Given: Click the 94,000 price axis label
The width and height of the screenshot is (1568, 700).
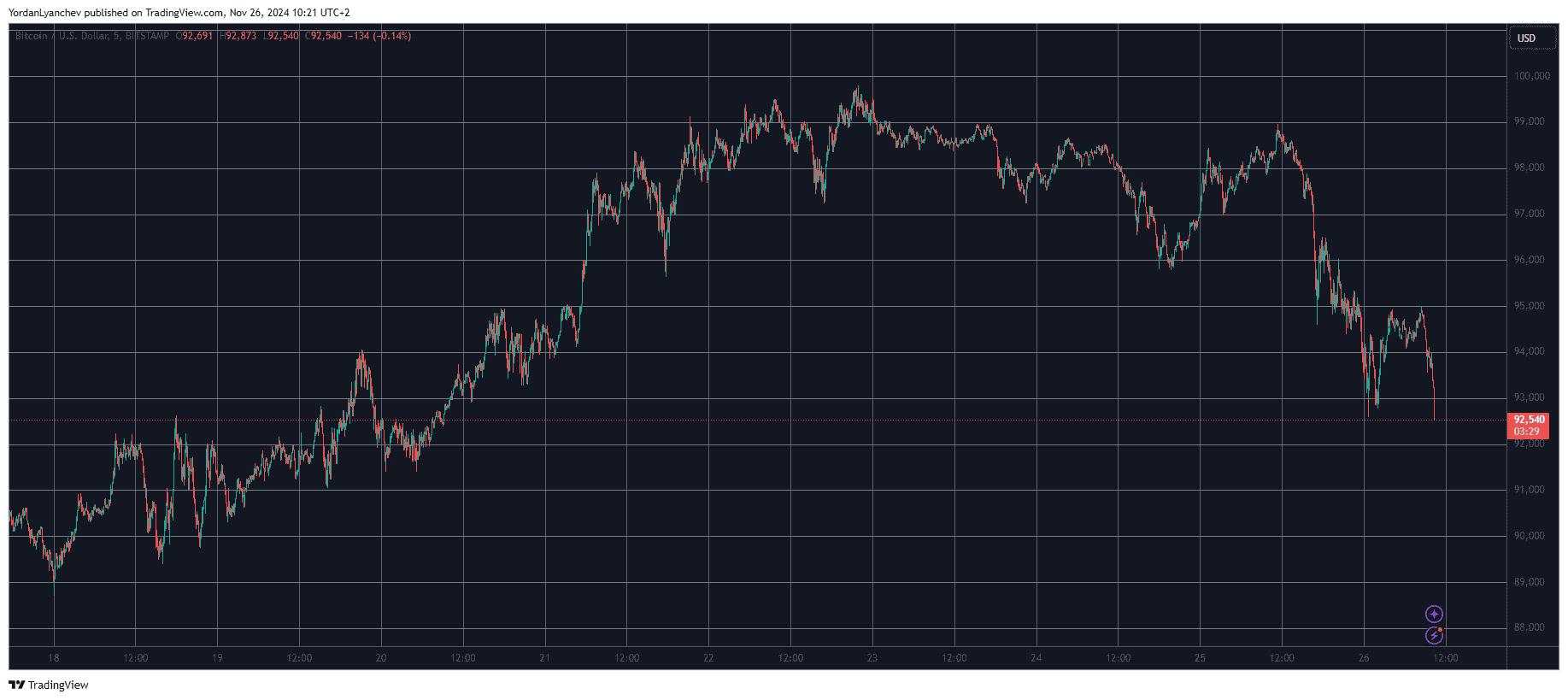Looking at the screenshot, I should (1530, 351).
